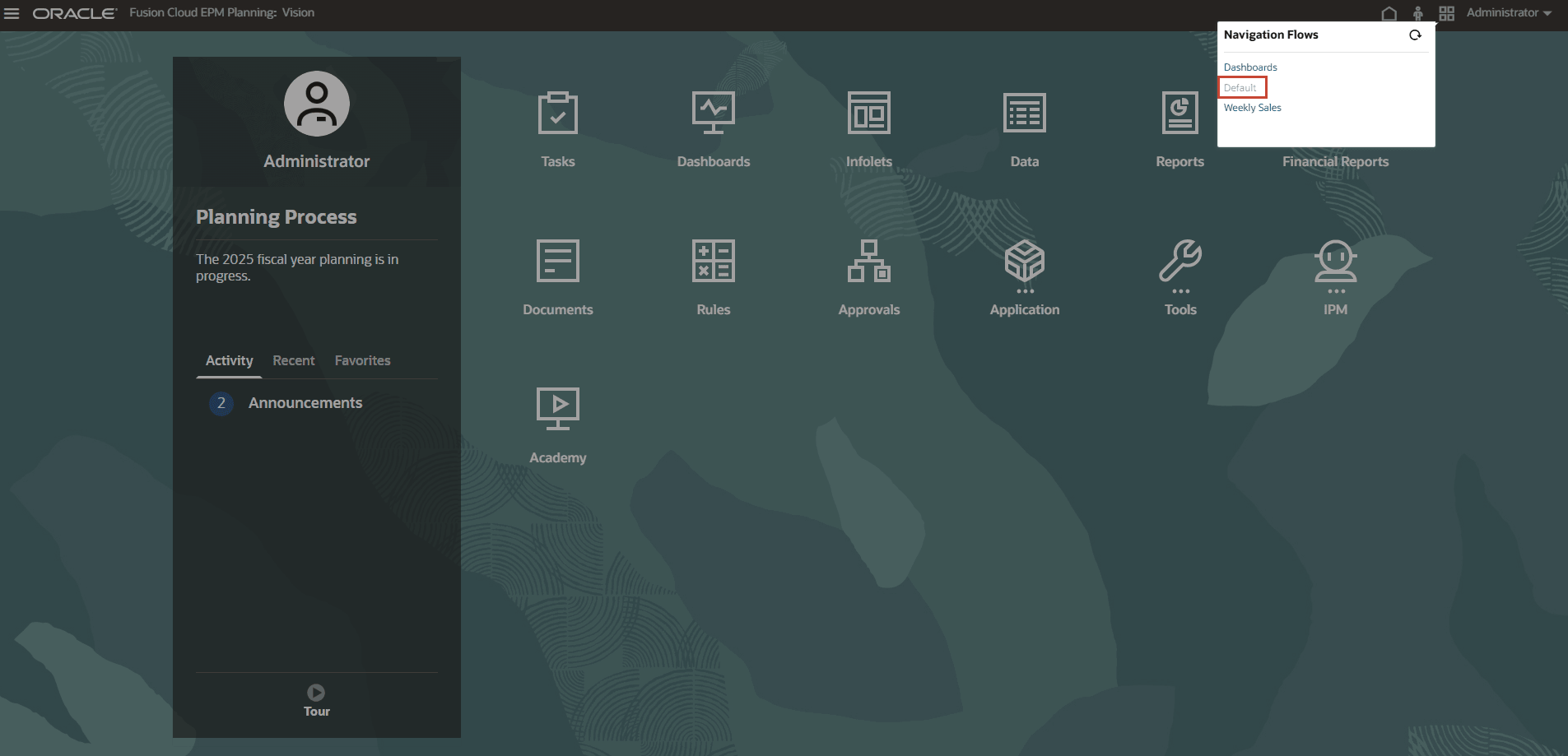This screenshot has width=1568, height=756.
Task: Select the Weekly Sales navigation flow
Action: [x=1253, y=108]
